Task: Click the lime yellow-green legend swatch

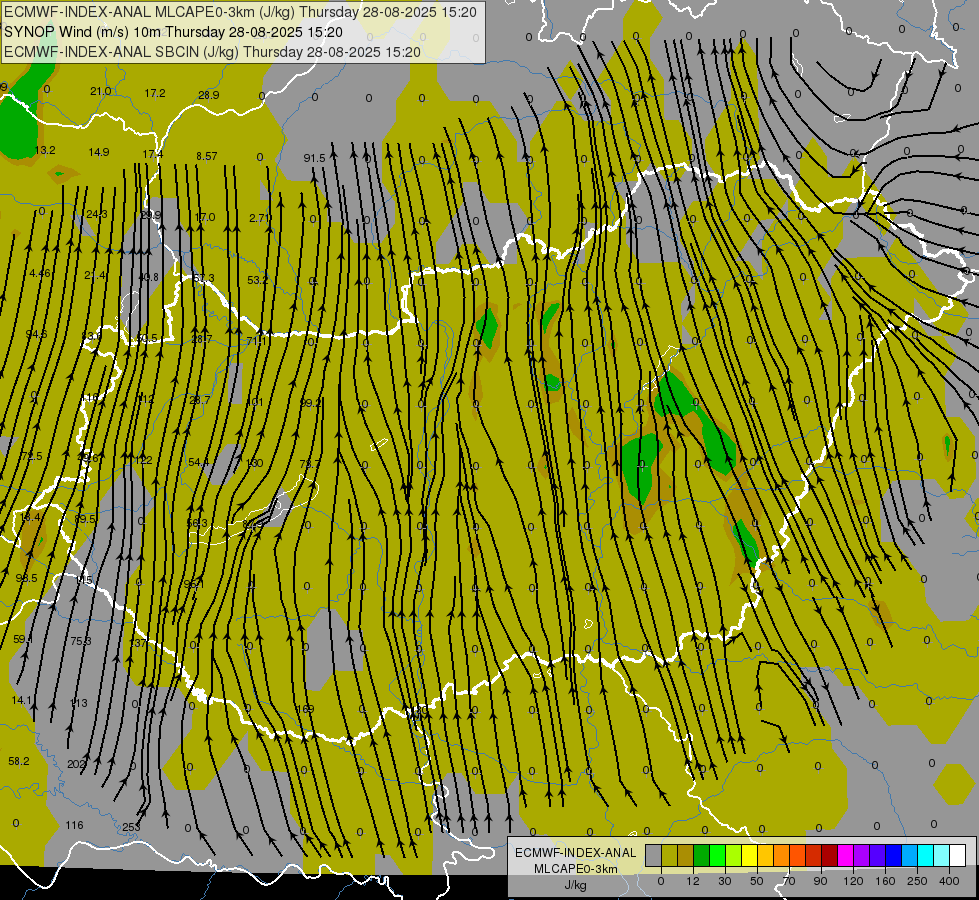Action: 734,855
